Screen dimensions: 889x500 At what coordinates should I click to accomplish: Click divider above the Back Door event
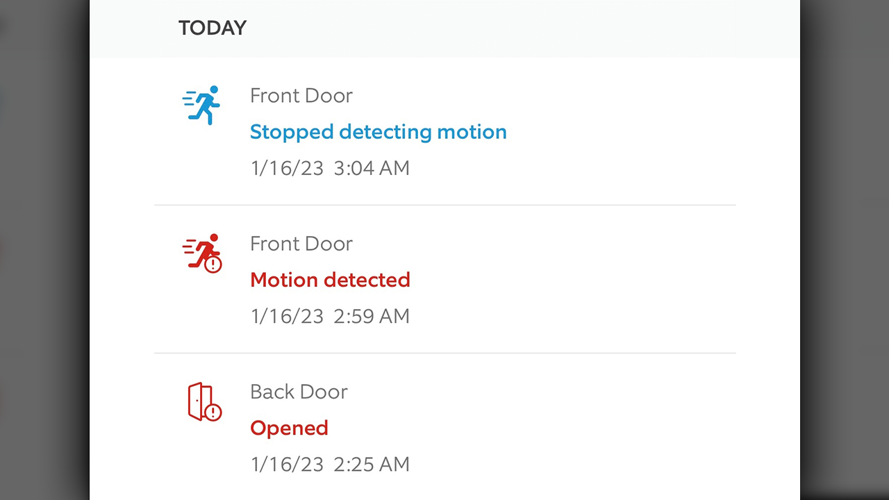[445, 353]
